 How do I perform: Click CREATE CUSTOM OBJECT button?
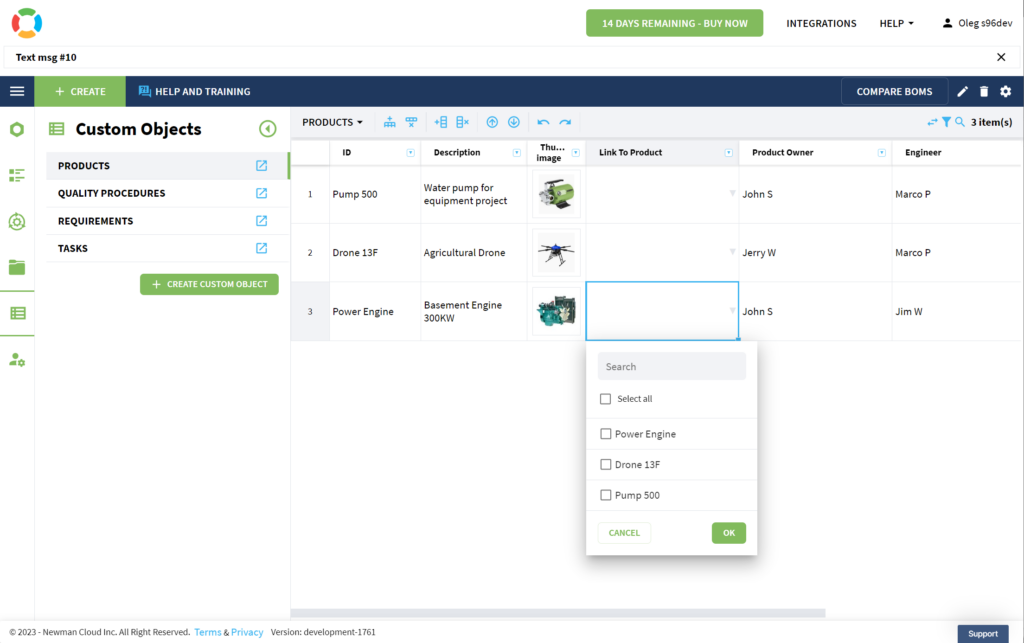[x=209, y=284]
